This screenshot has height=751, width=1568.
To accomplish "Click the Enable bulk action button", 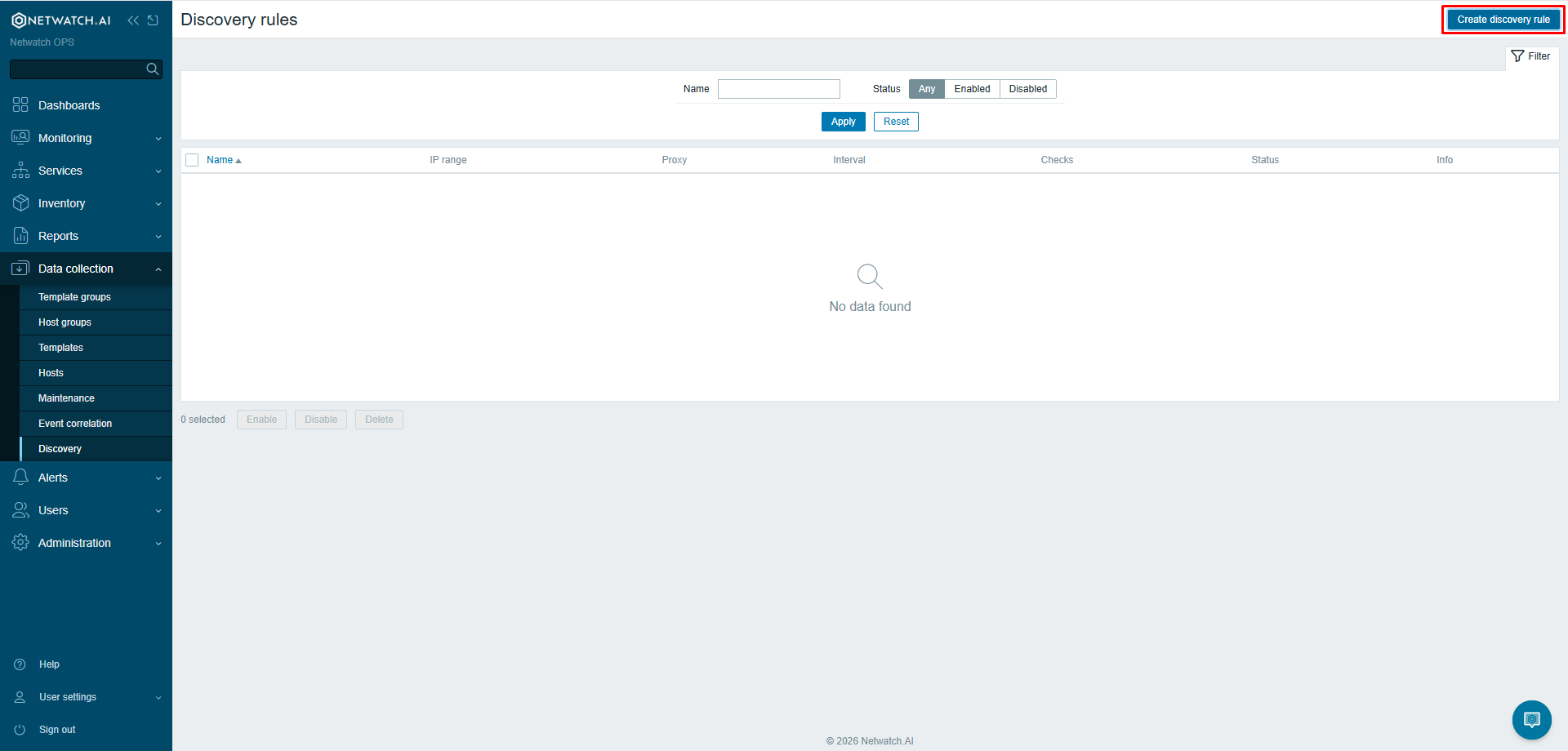I will [261, 420].
